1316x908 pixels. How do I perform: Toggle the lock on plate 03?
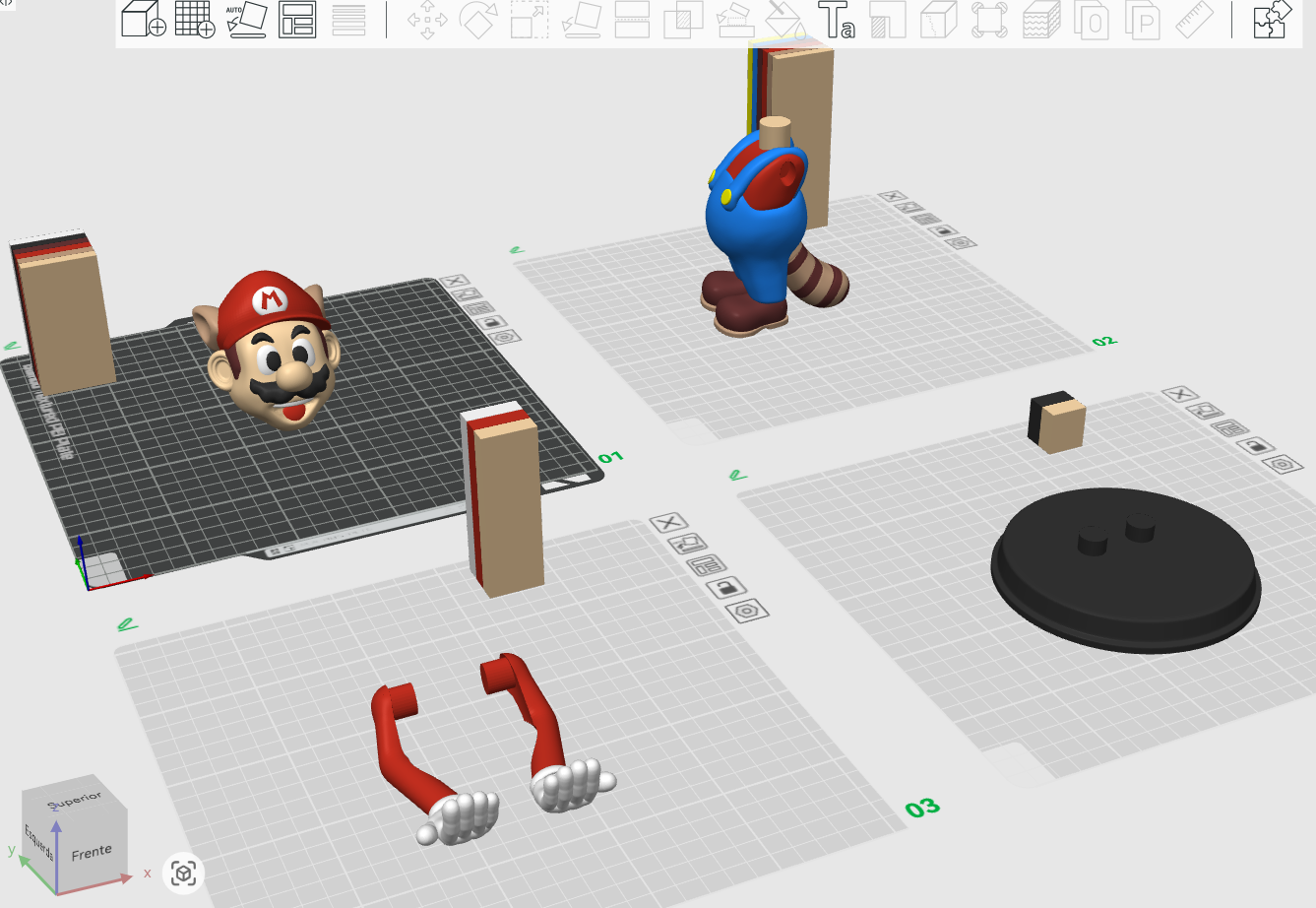tap(726, 588)
